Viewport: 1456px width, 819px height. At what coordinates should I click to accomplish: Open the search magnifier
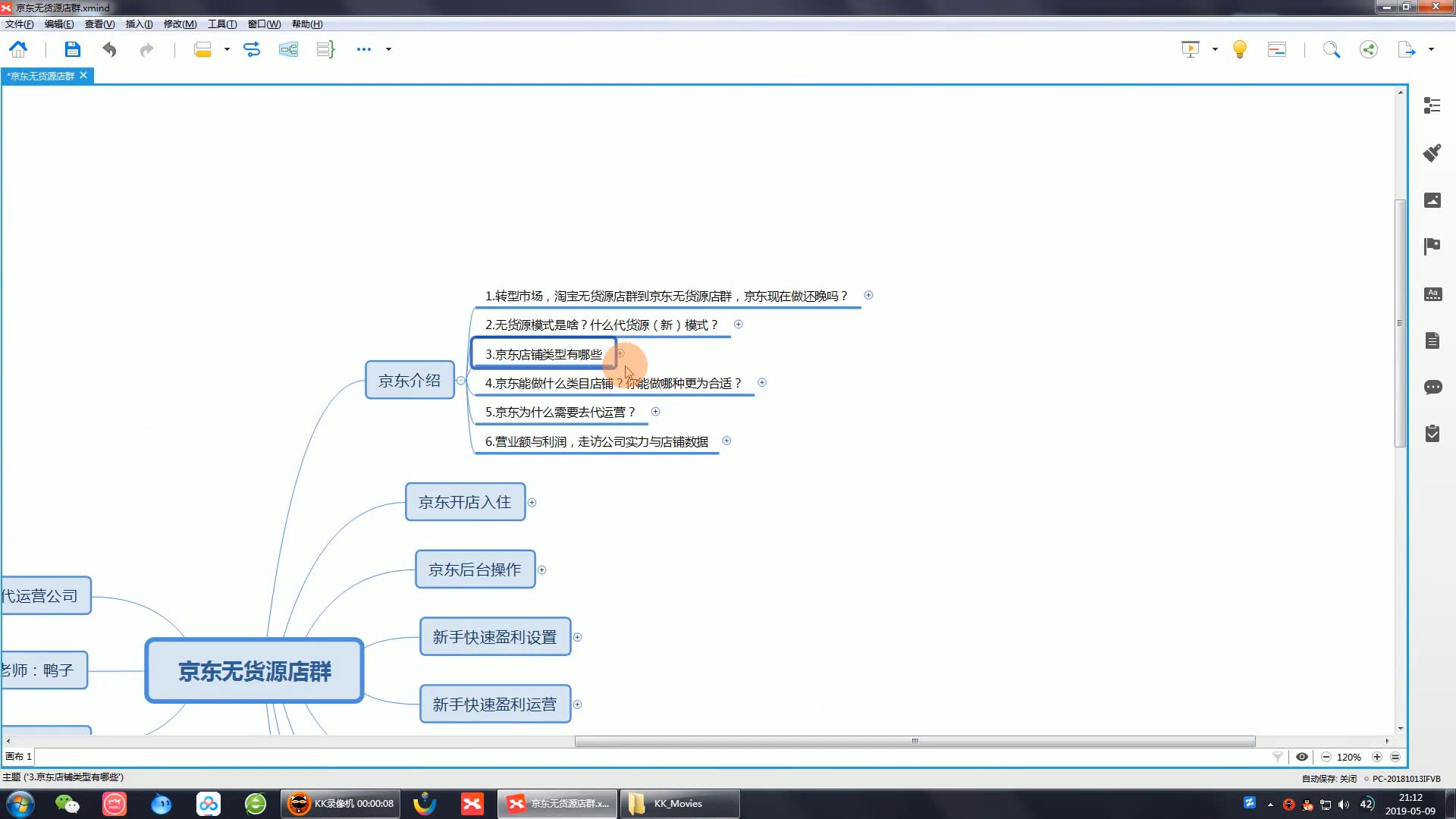click(1332, 49)
